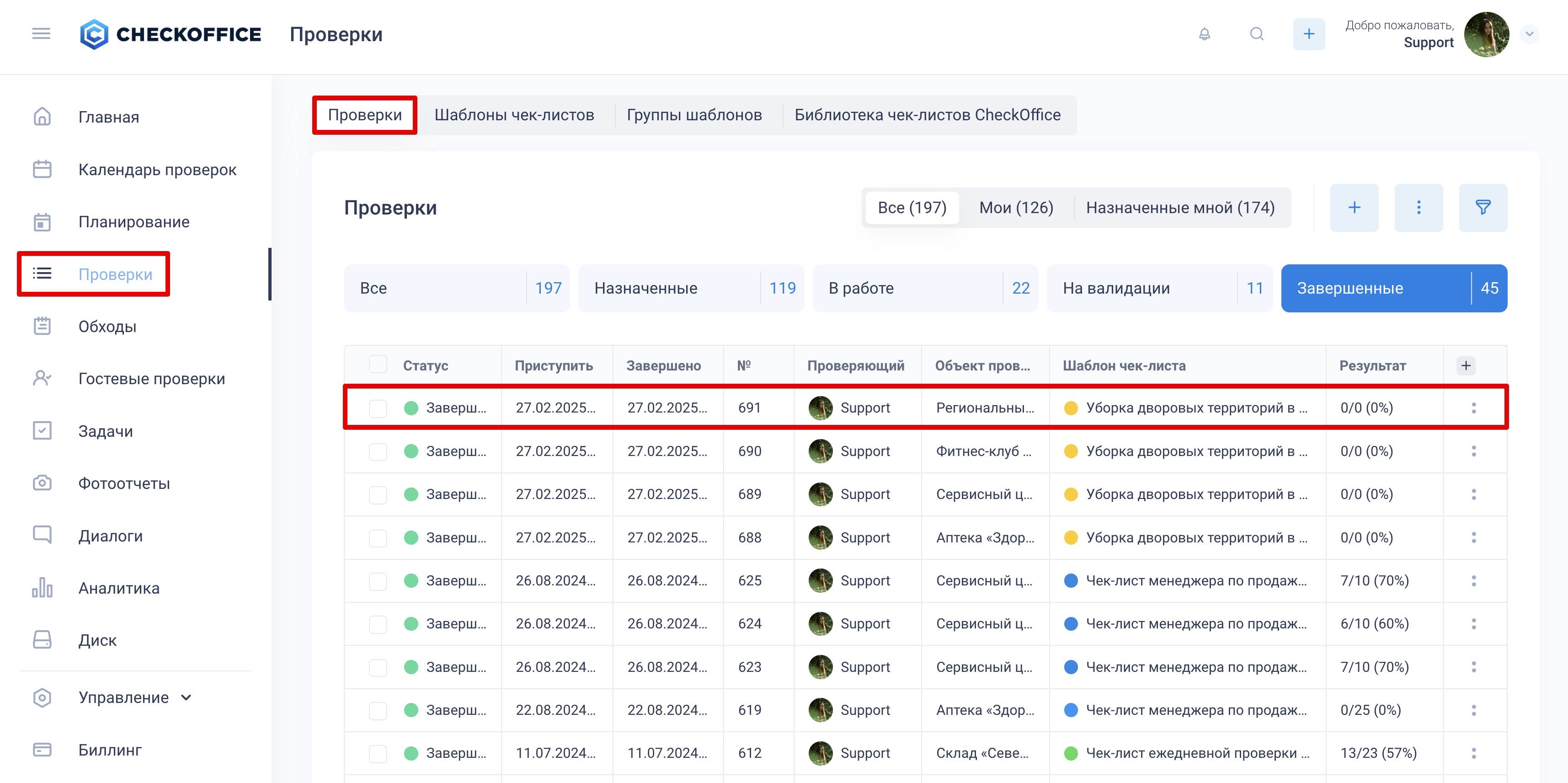Toggle the select-all checkbox in table header
The image size is (1568, 783).
(378, 365)
